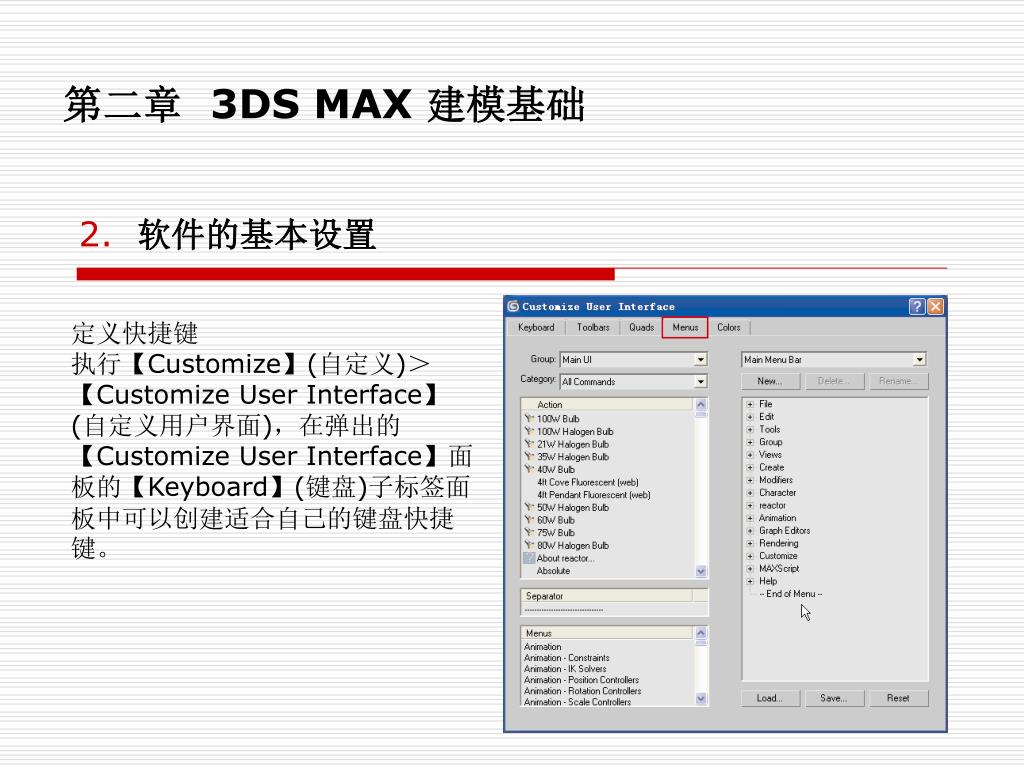Screen dimensions: 1024x768
Task: Click light icon beside 35W Halogen Bulb
Action: pos(529,456)
